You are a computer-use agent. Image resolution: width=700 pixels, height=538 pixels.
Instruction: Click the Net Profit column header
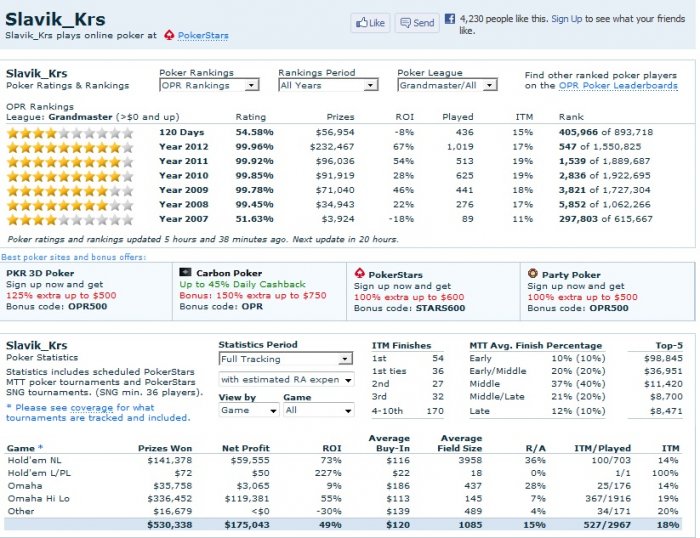[x=246, y=448]
